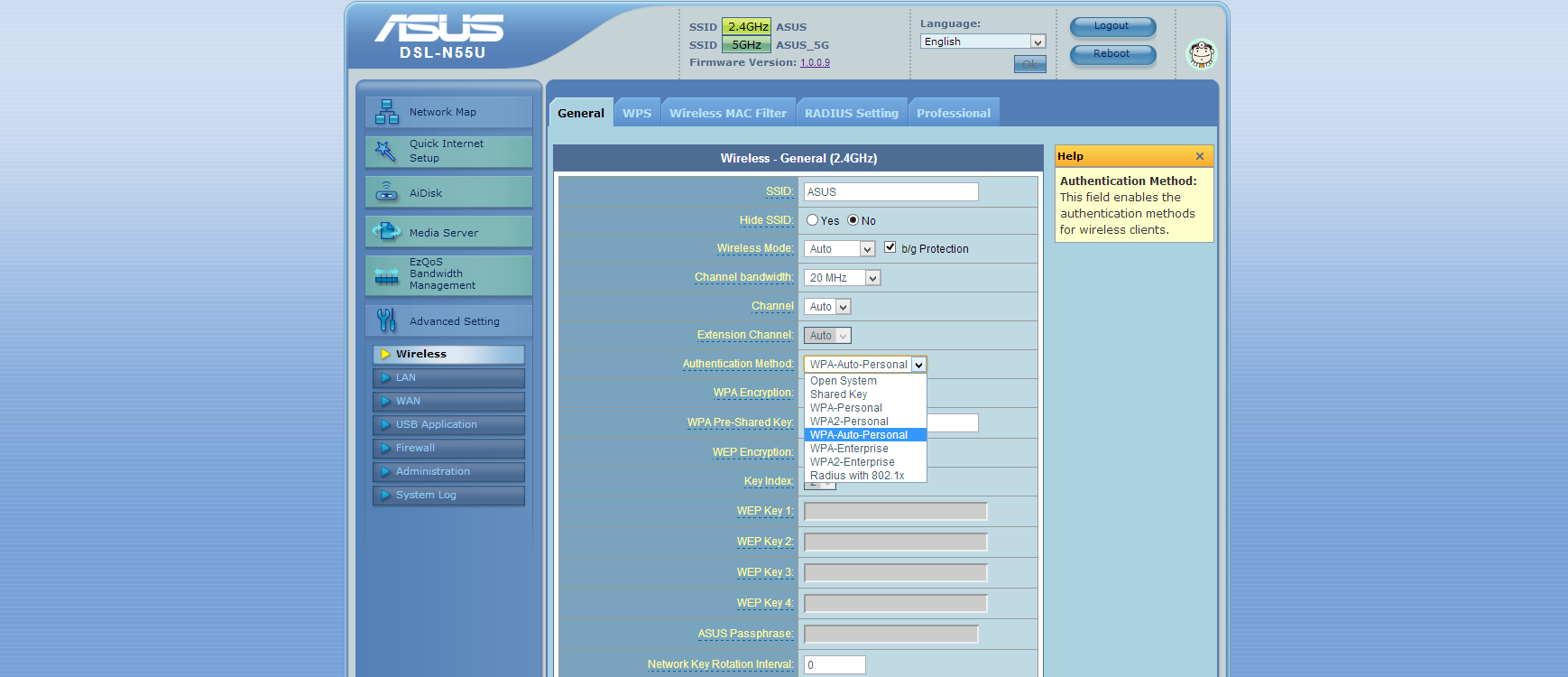Click the Extension Channel label

click(745, 335)
